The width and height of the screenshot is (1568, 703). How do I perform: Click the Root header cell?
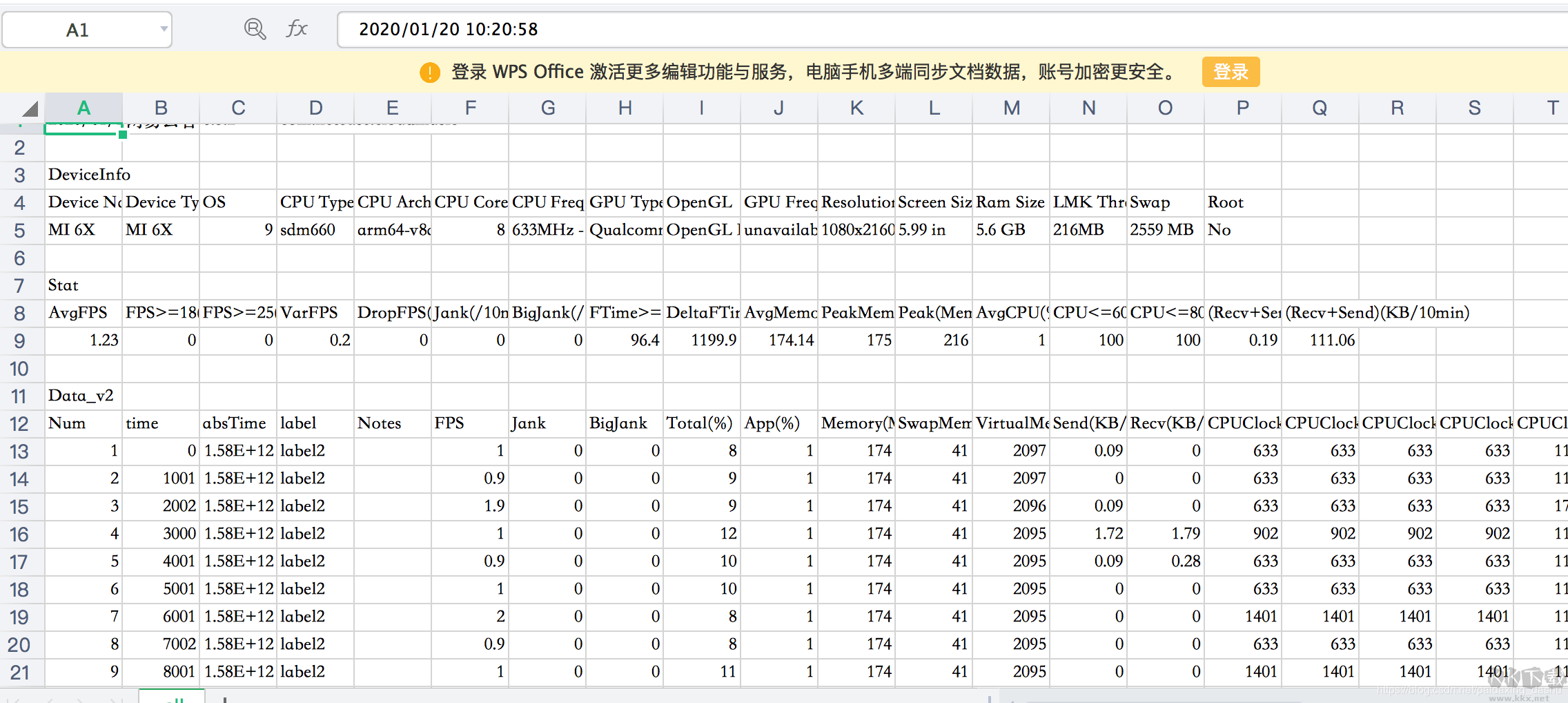[1242, 202]
